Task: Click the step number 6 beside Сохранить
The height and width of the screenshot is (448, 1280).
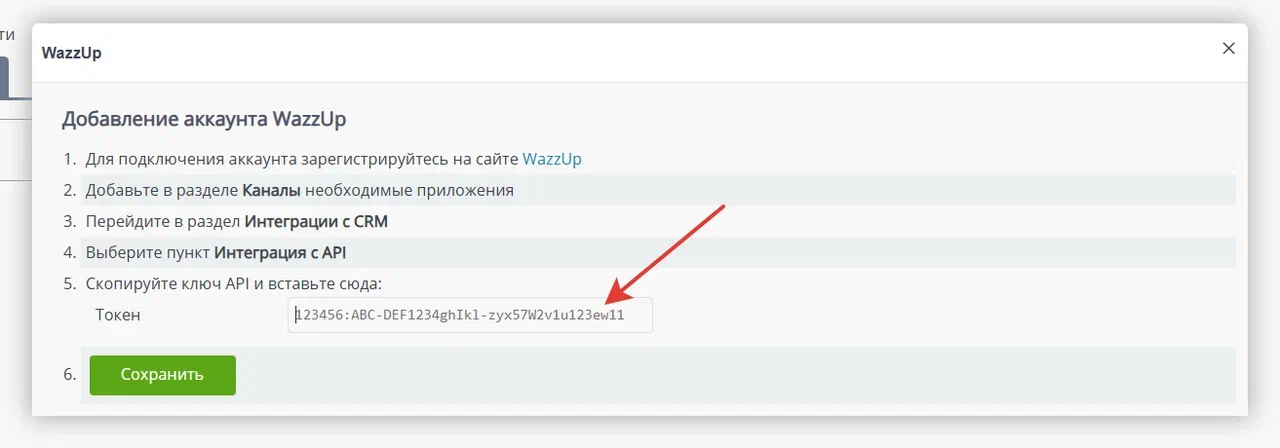Action: (x=69, y=375)
